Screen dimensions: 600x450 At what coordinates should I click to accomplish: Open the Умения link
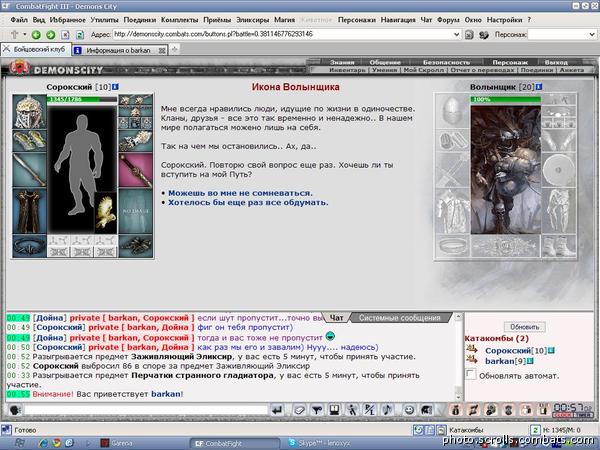pyautogui.click(x=384, y=70)
